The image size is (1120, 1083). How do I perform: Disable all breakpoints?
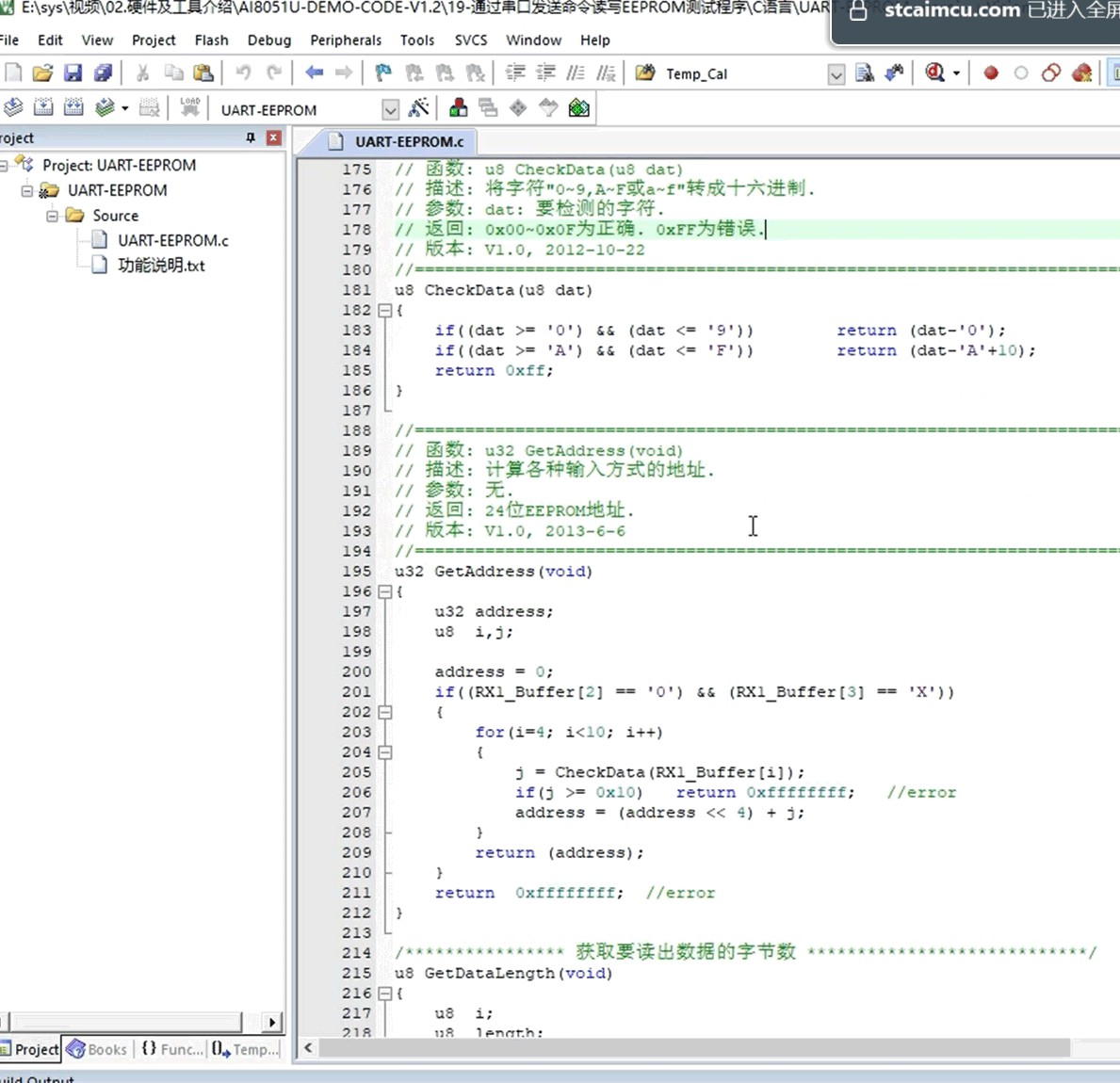point(1051,73)
